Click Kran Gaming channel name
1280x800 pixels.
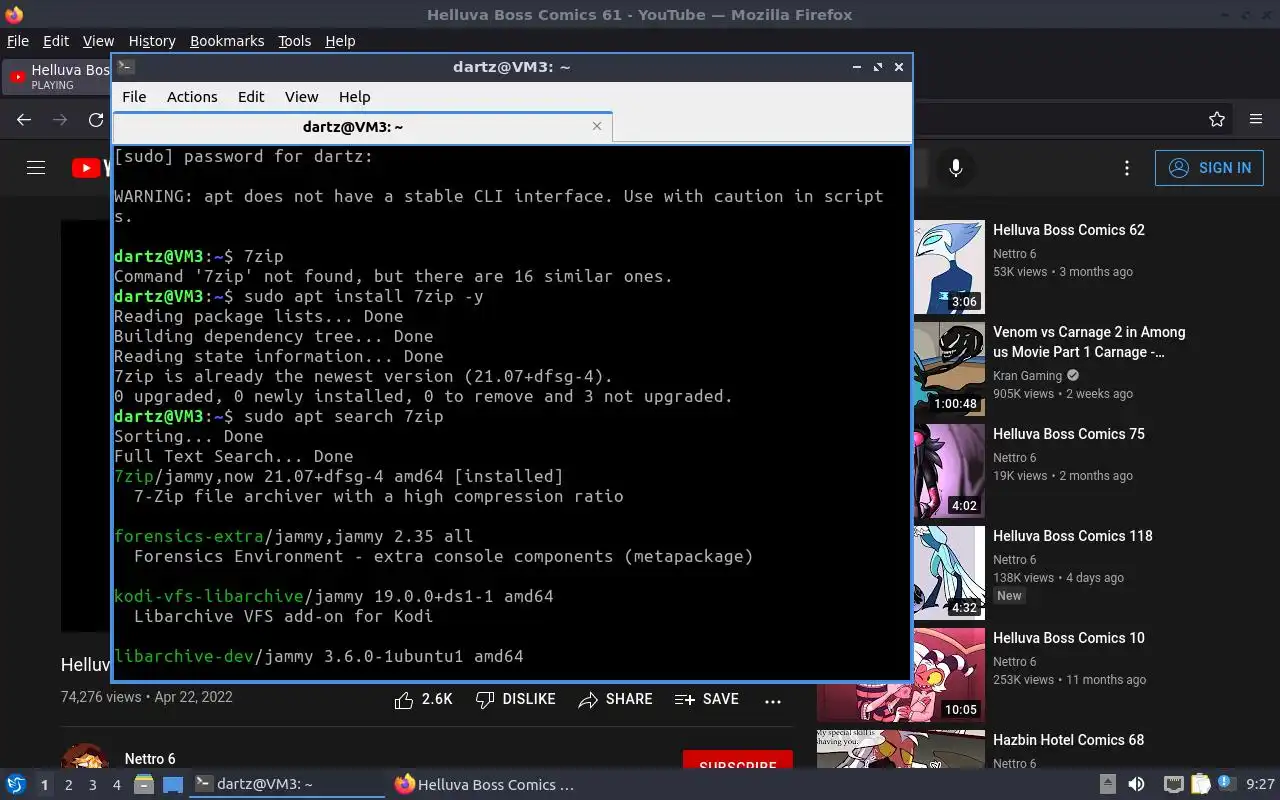tap(1027, 376)
